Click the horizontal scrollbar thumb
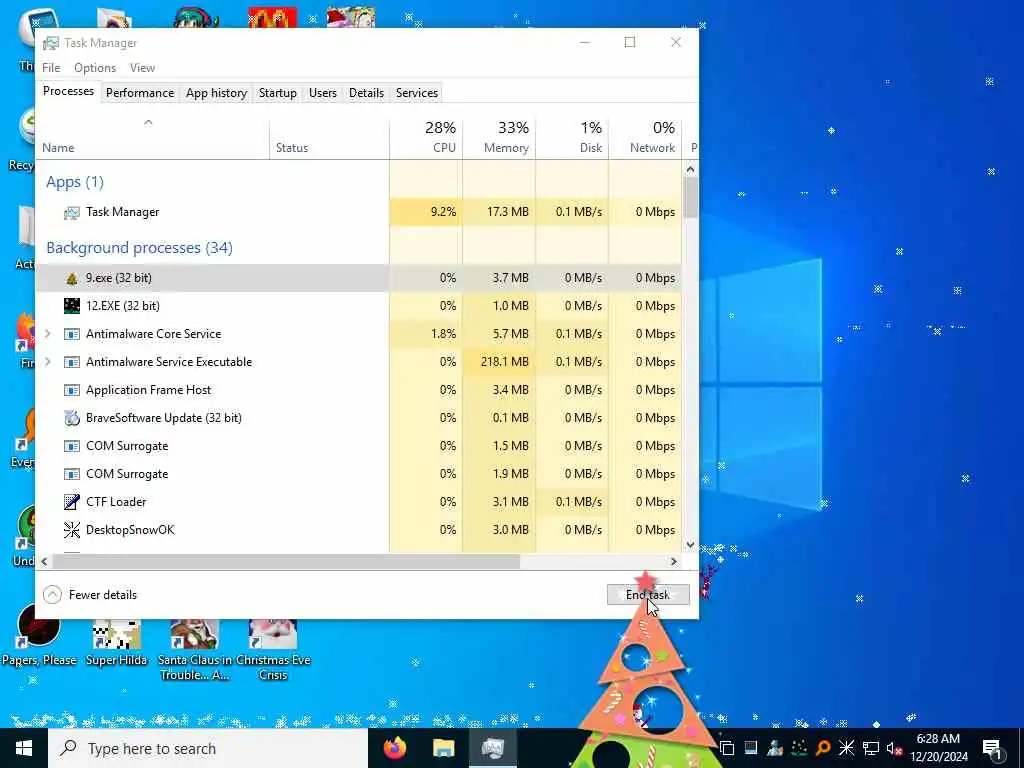 tap(286, 561)
